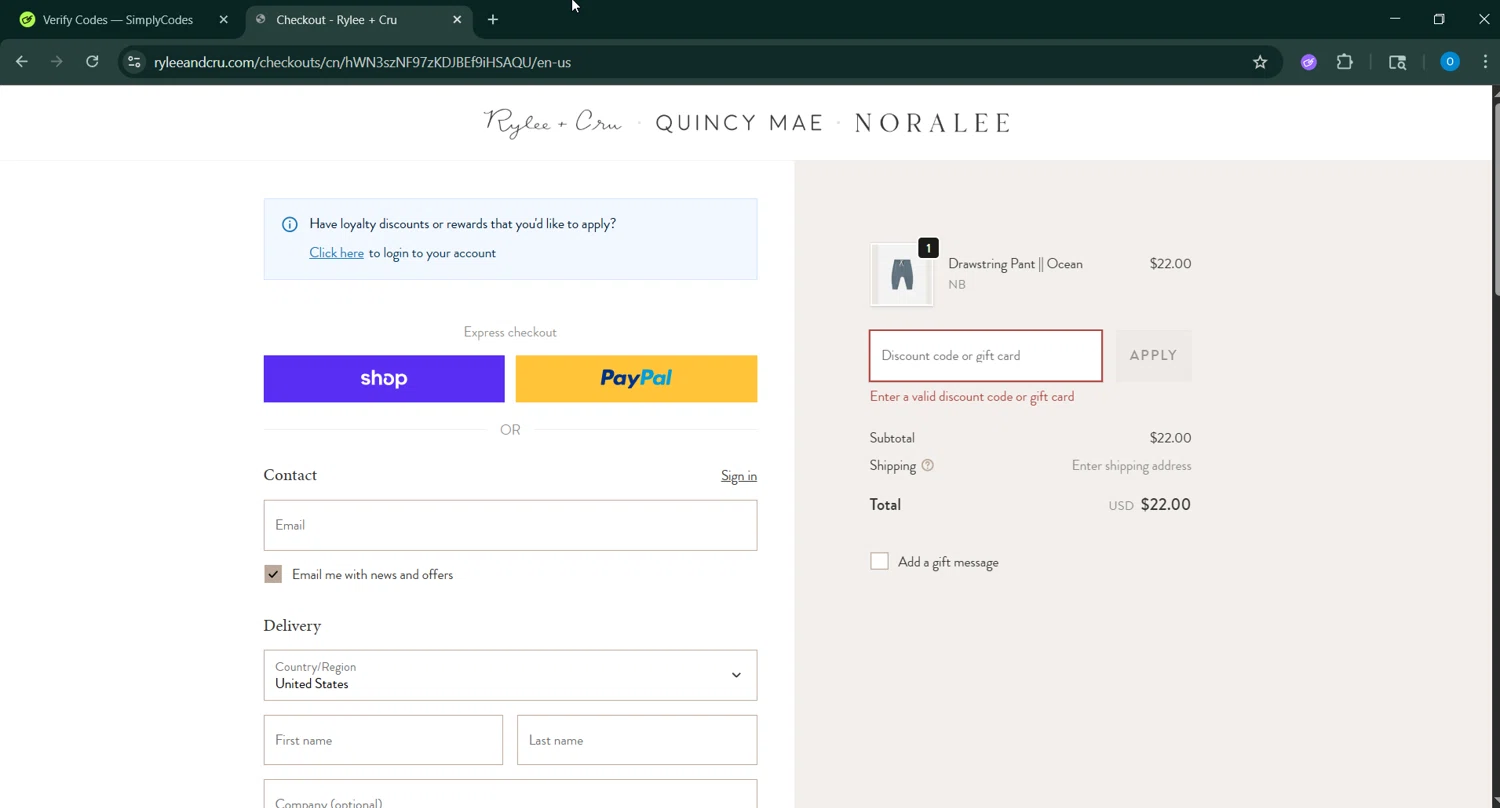The width and height of the screenshot is (1500, 808).
Task: Open a new browser tab
Action: (x=492, y=19)
